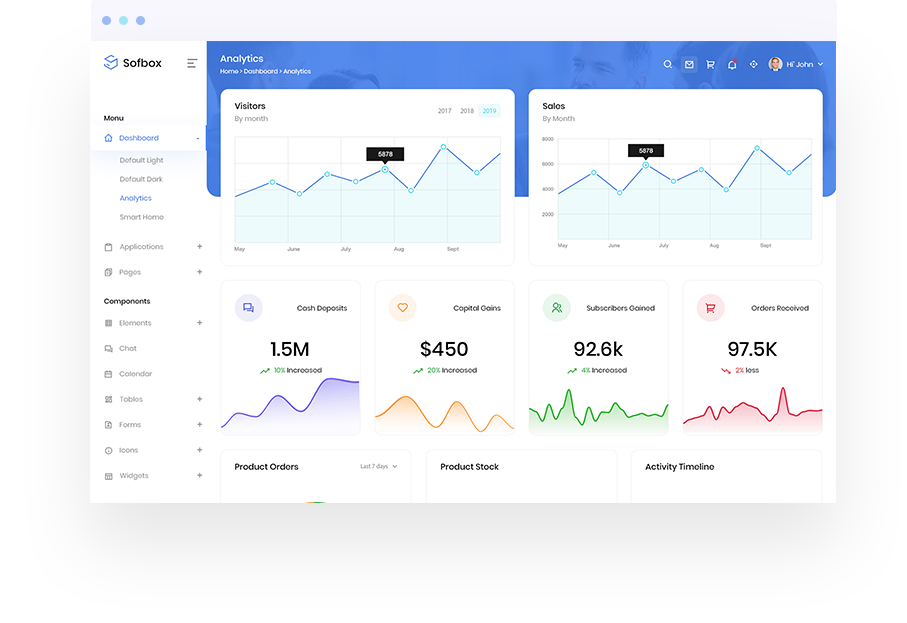Screen dimensions: 907x623
Task: Select Default Dark in sidebar menu
Action: pyautogui.click(x=141, y=179)
